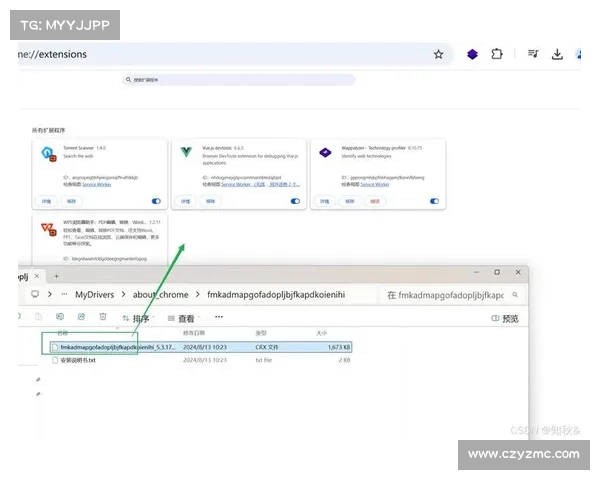Viewport: 600px width, 480px height.
Task: Turn off the Wappalyzer extension switch
Action: click(434, 201)
